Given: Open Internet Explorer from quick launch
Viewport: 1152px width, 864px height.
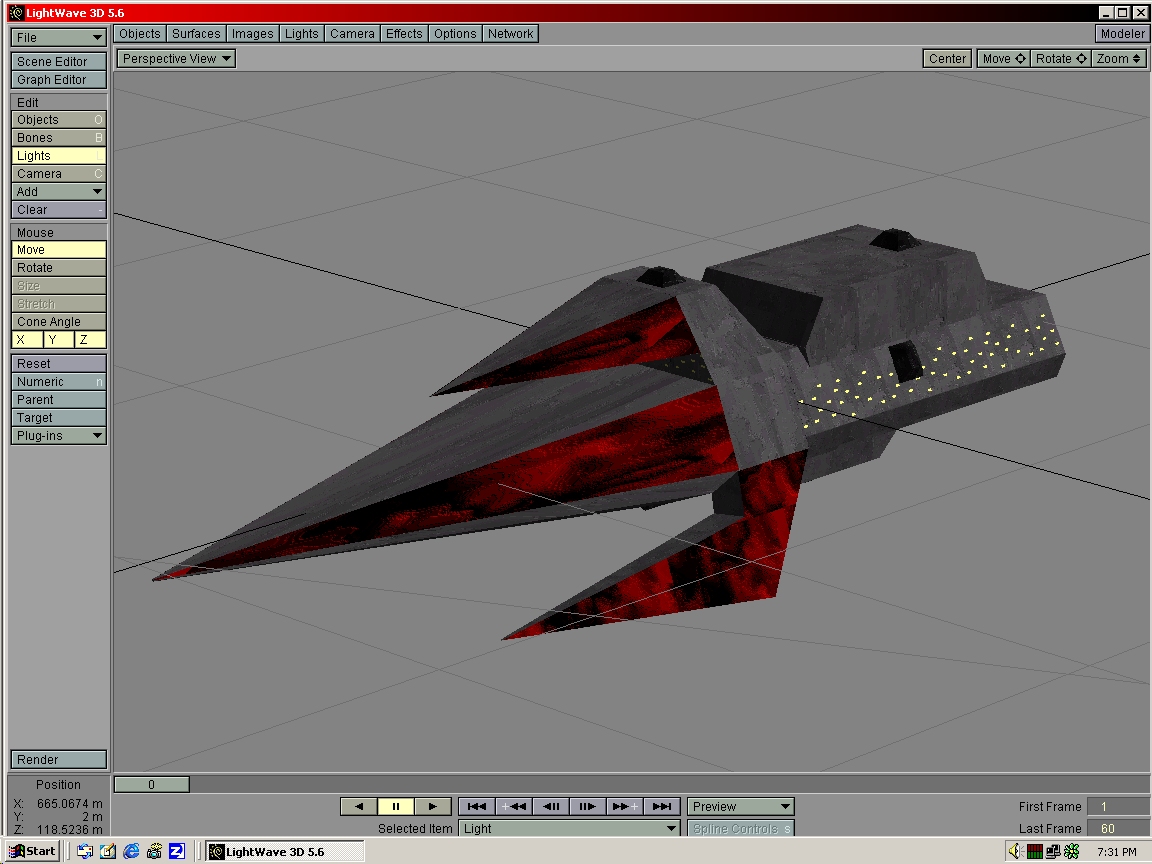Looking at the screenshot, I should (131, 851).
